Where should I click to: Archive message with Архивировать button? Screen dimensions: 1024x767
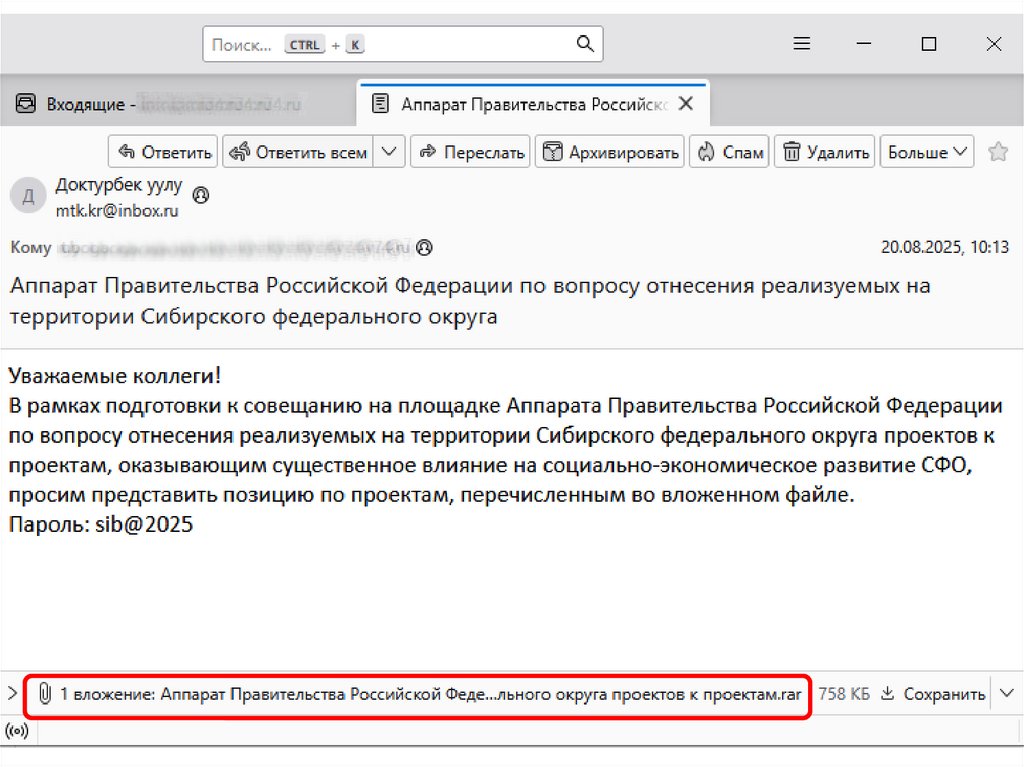(609, 152)
